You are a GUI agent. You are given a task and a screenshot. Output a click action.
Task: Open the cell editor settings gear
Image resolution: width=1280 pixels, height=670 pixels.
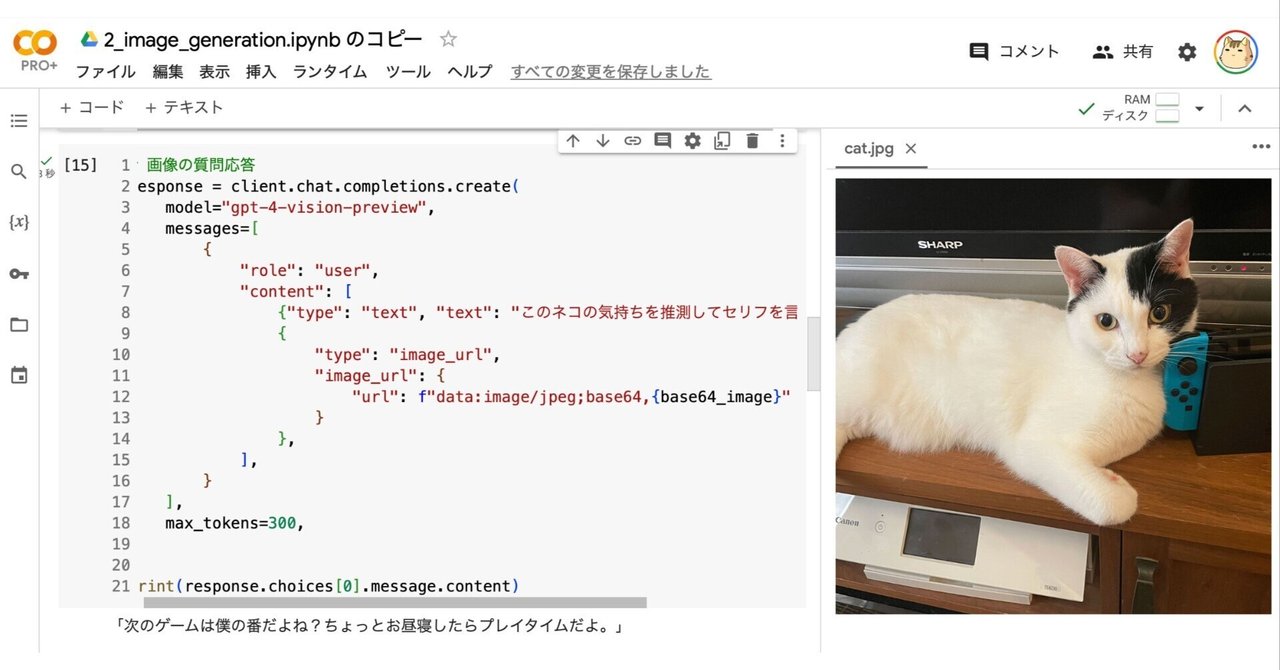(x=692, y=141)
